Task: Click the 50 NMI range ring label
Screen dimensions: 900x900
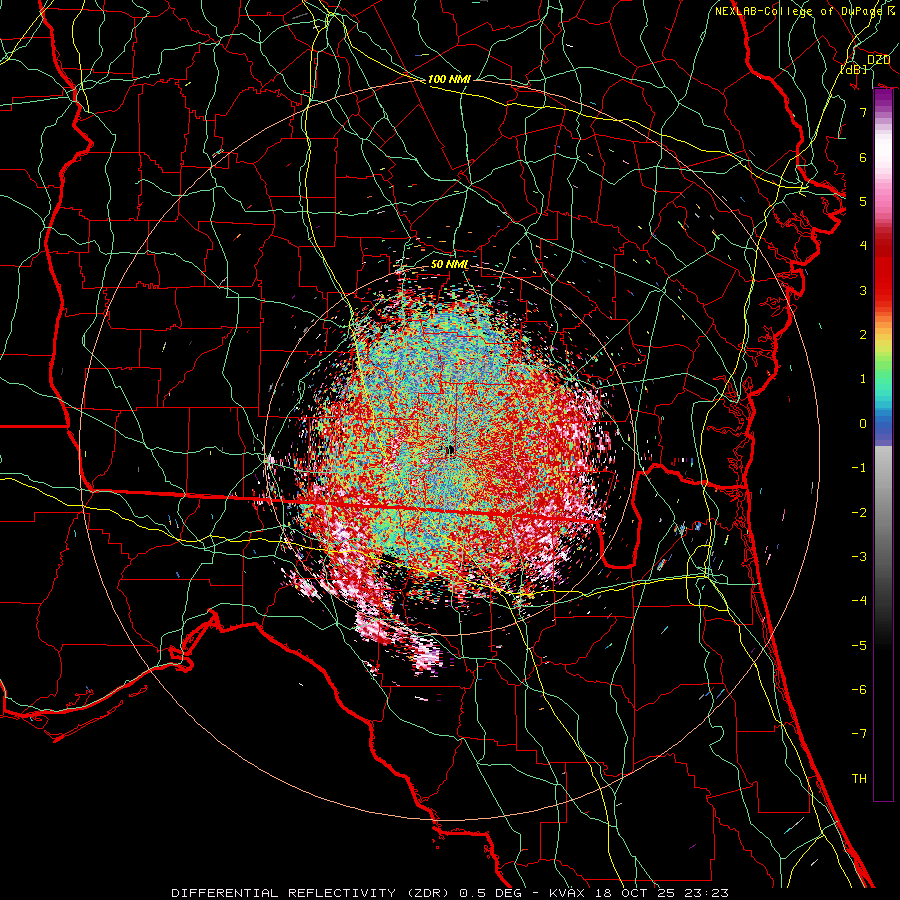Action: point(449,264)
